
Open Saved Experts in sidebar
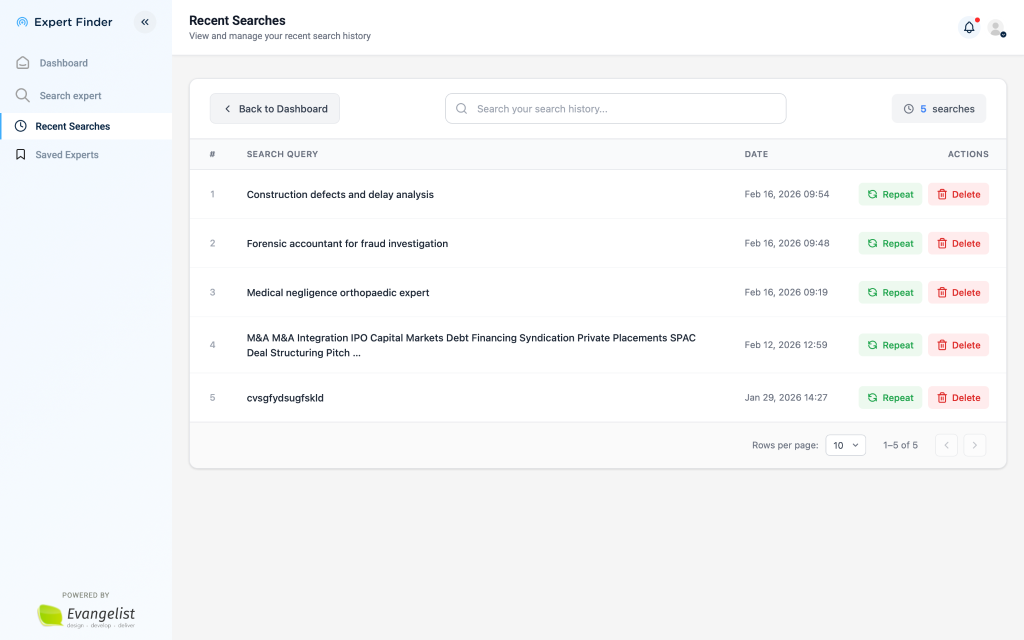tap(66, 155)
